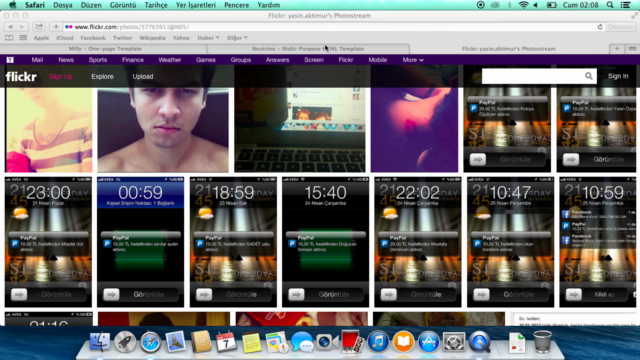This screenshot has width=640, height=360.
Task: Switch to Milly One-page Template tab
Action: (x=104, y=49)
